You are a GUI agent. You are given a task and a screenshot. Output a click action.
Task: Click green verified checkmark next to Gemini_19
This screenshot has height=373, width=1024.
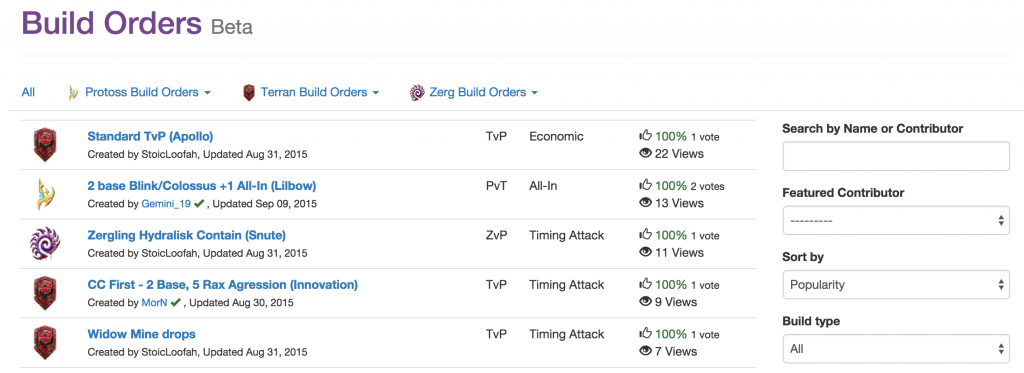pos(199,203)
